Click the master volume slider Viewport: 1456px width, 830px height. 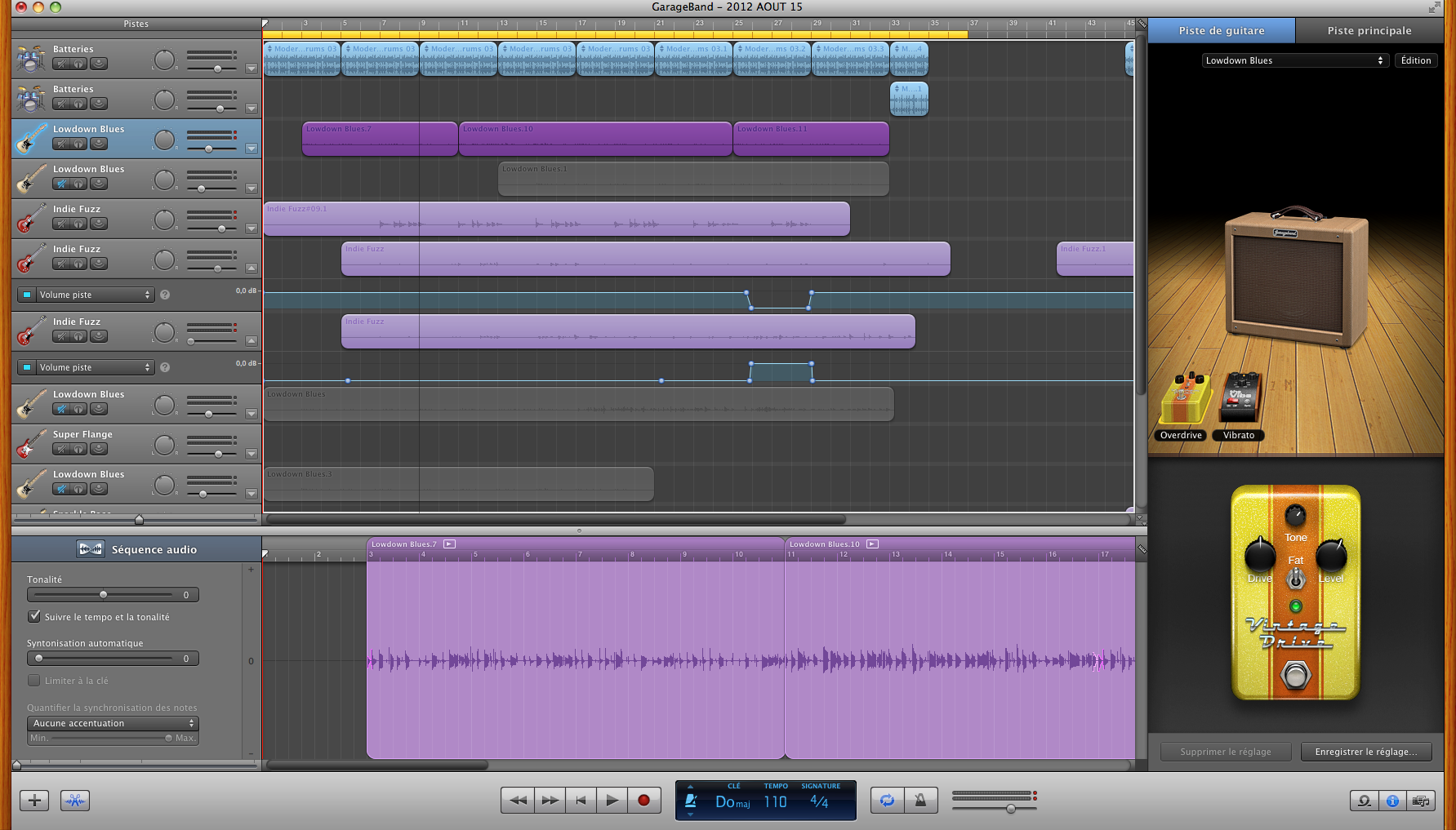coord(994,808)
